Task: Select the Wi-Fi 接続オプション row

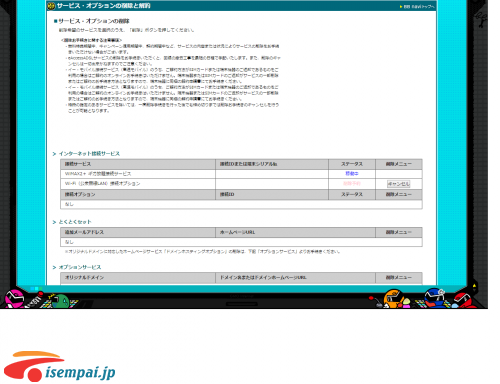Action: (241, 184)
